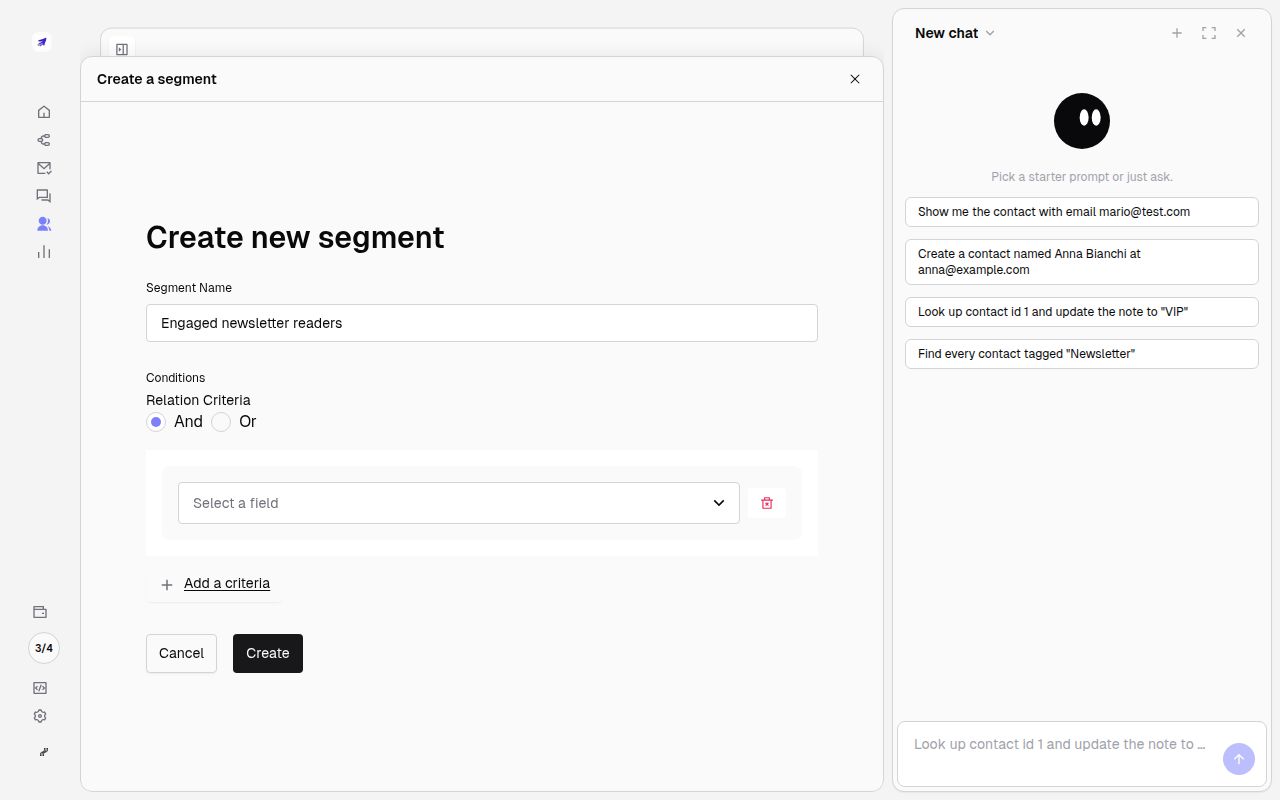This screenshot has height=800, width=1280.
Task: Click the 'Relation Criteria' label
Action: (x=198, y=400)
